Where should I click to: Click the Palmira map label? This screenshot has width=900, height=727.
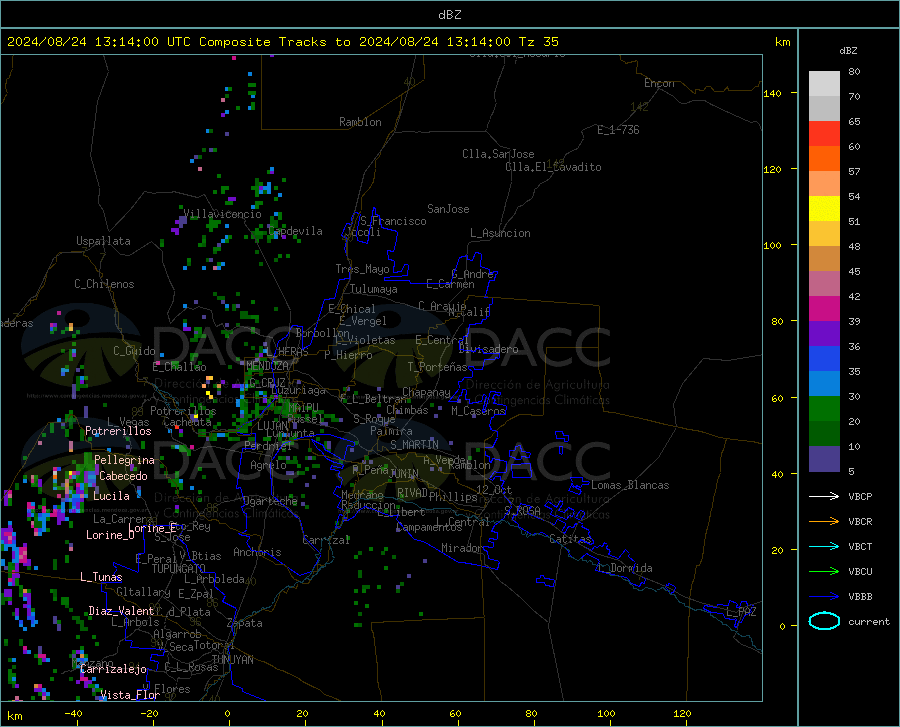coord(391,430)
